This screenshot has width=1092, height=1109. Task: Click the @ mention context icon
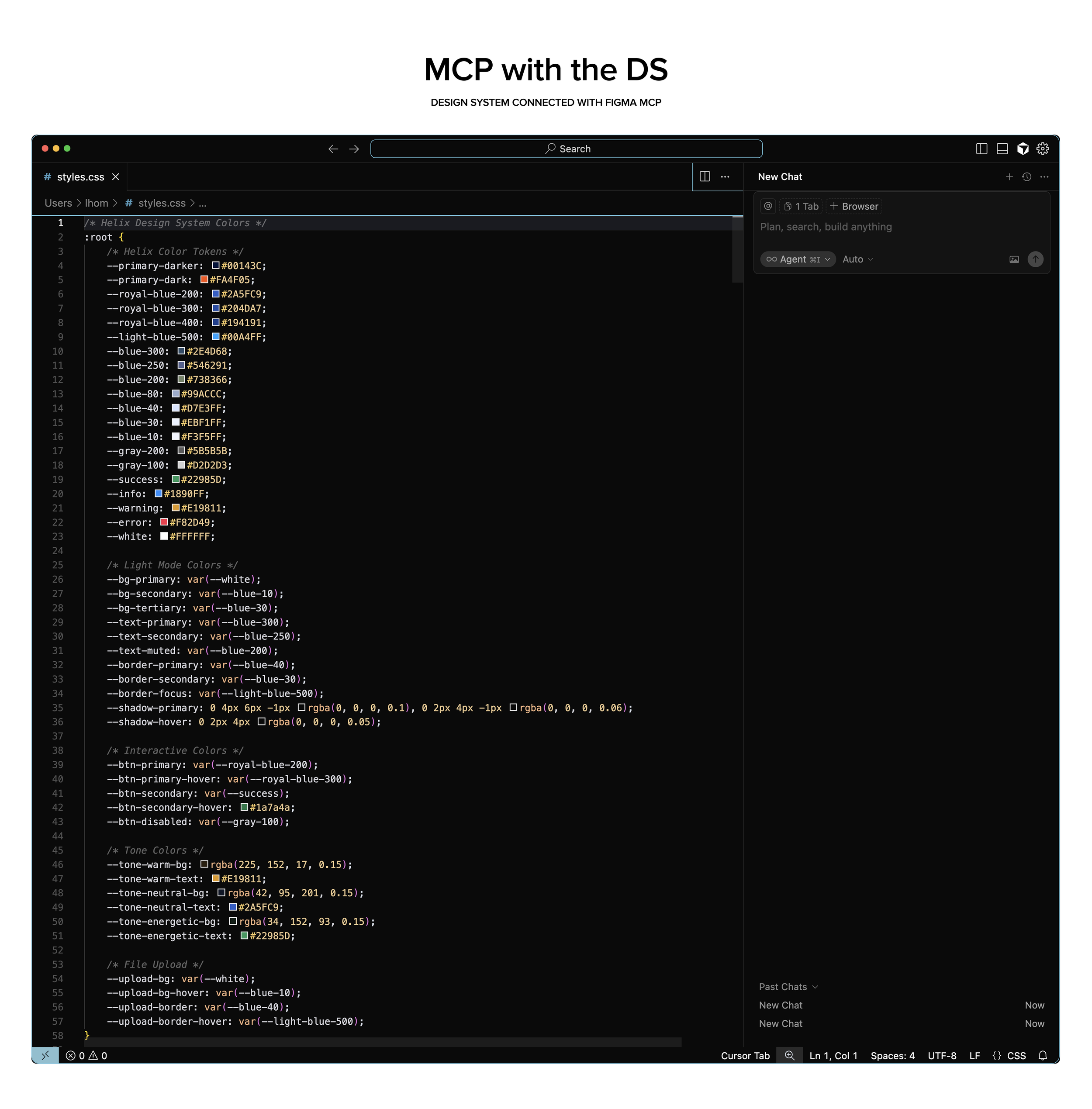click(x=768, y=206)
